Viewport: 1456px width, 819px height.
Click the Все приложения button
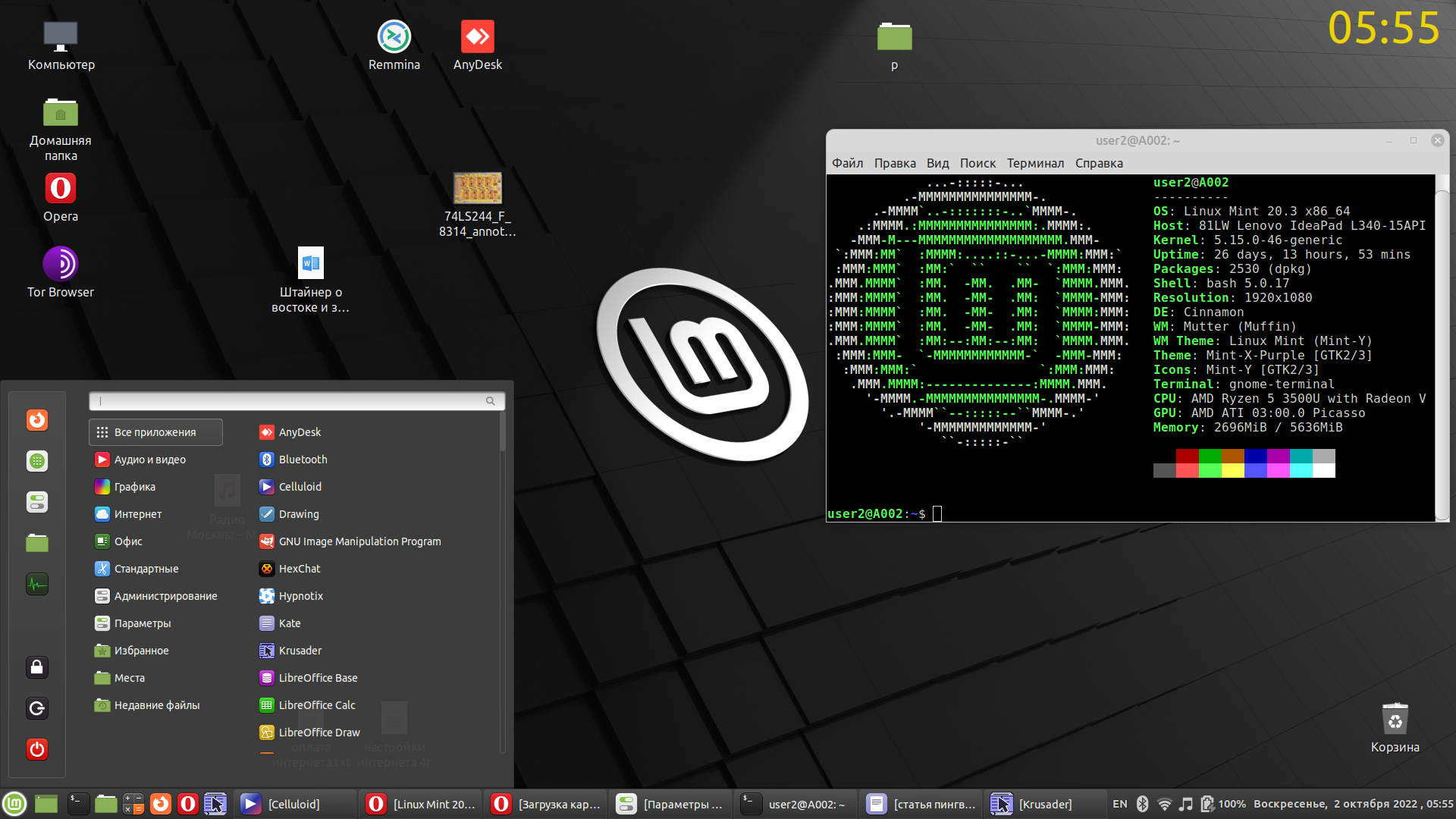(x=154, y=432)
